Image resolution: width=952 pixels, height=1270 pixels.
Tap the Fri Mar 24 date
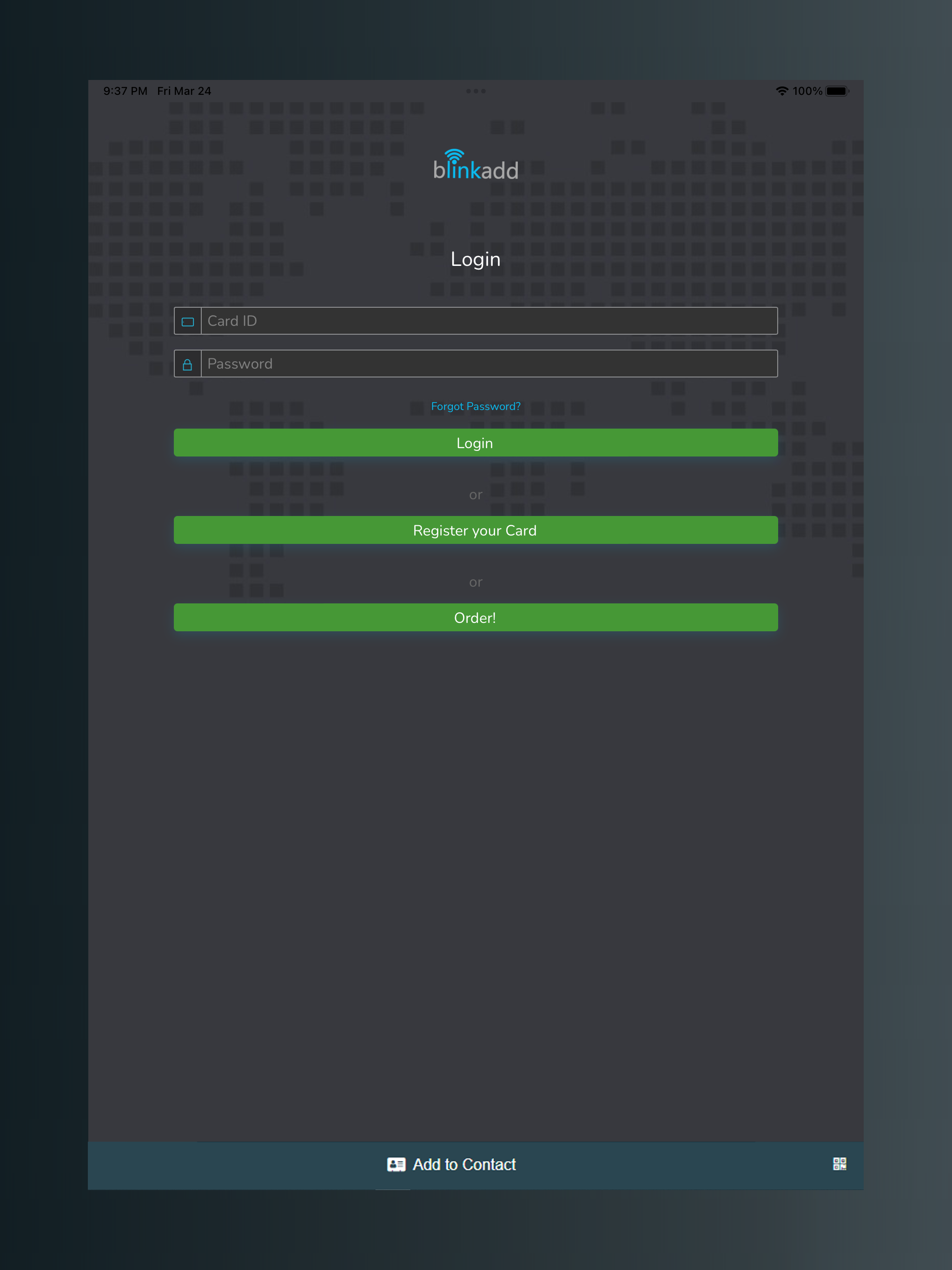pos(185,91)
